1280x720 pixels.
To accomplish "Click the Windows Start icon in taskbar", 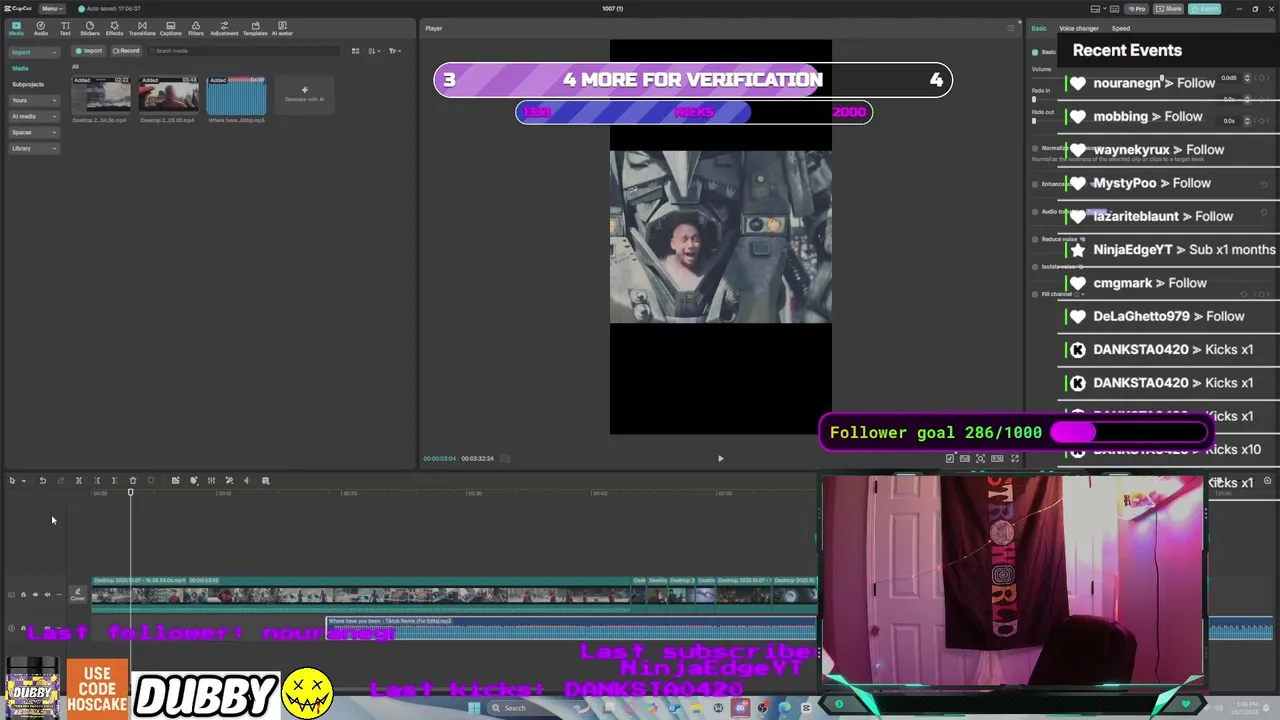I will tap(476, 708).
